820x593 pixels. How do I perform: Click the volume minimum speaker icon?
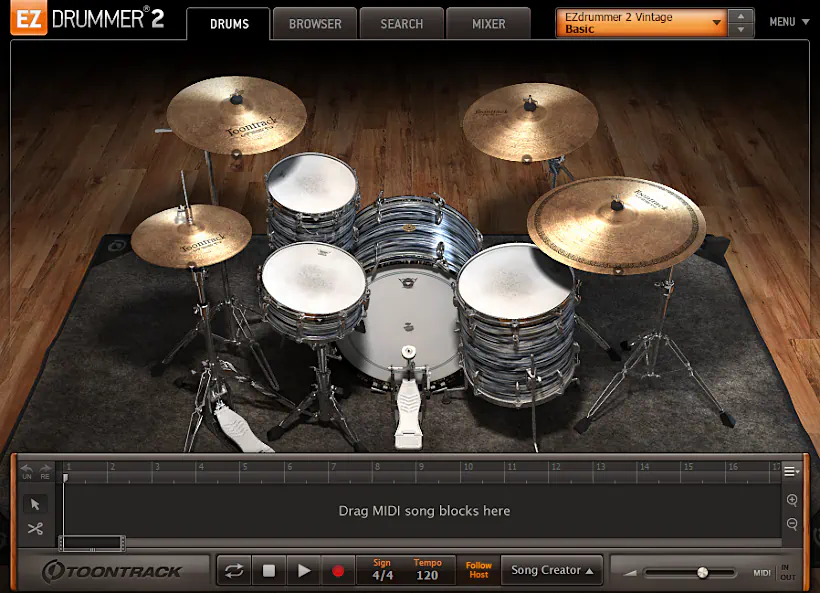(630, 573)
